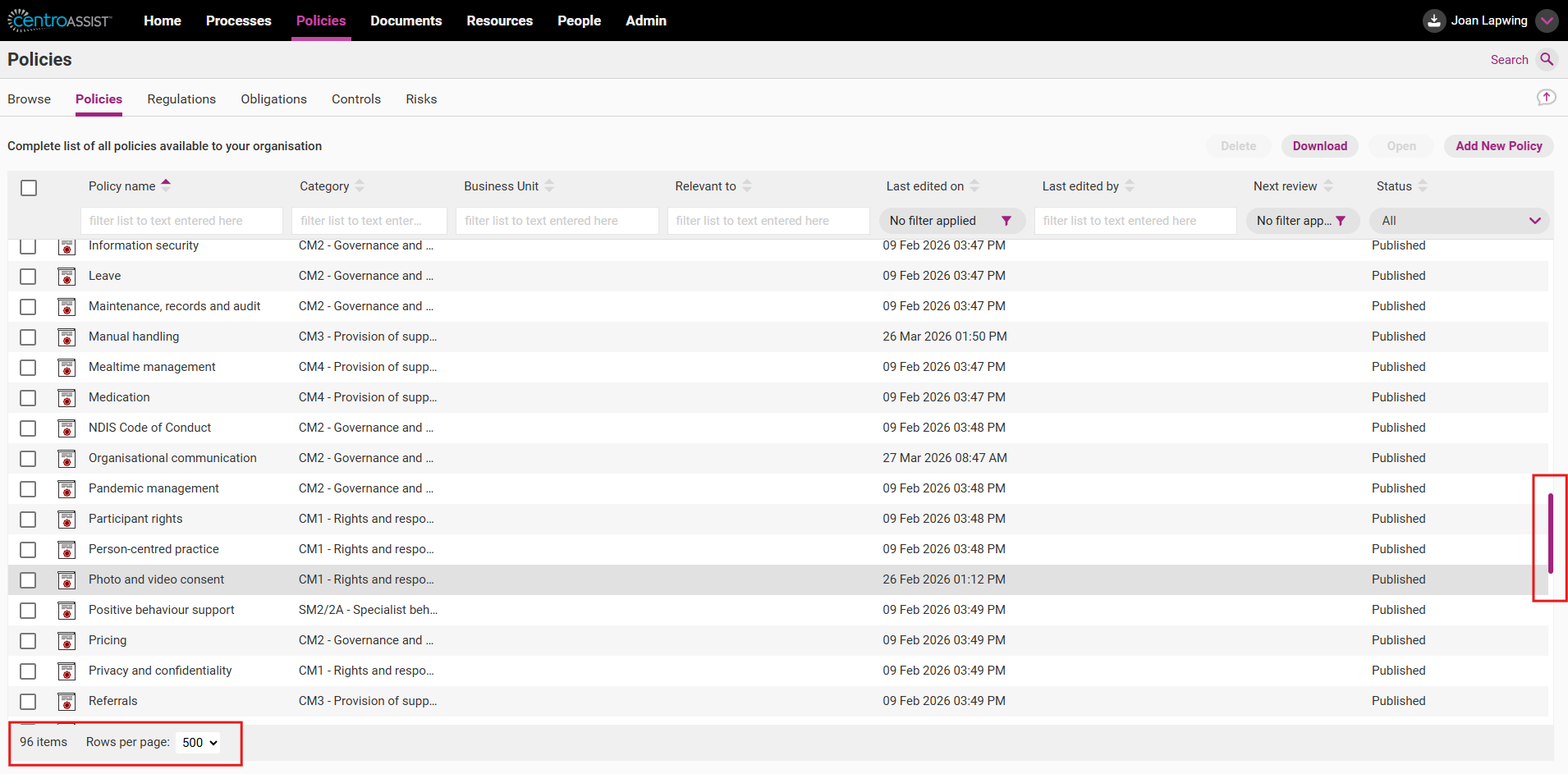Click the Pricing policy document icon
This screenshot has height=774, width=1568.
coord(66,641)
